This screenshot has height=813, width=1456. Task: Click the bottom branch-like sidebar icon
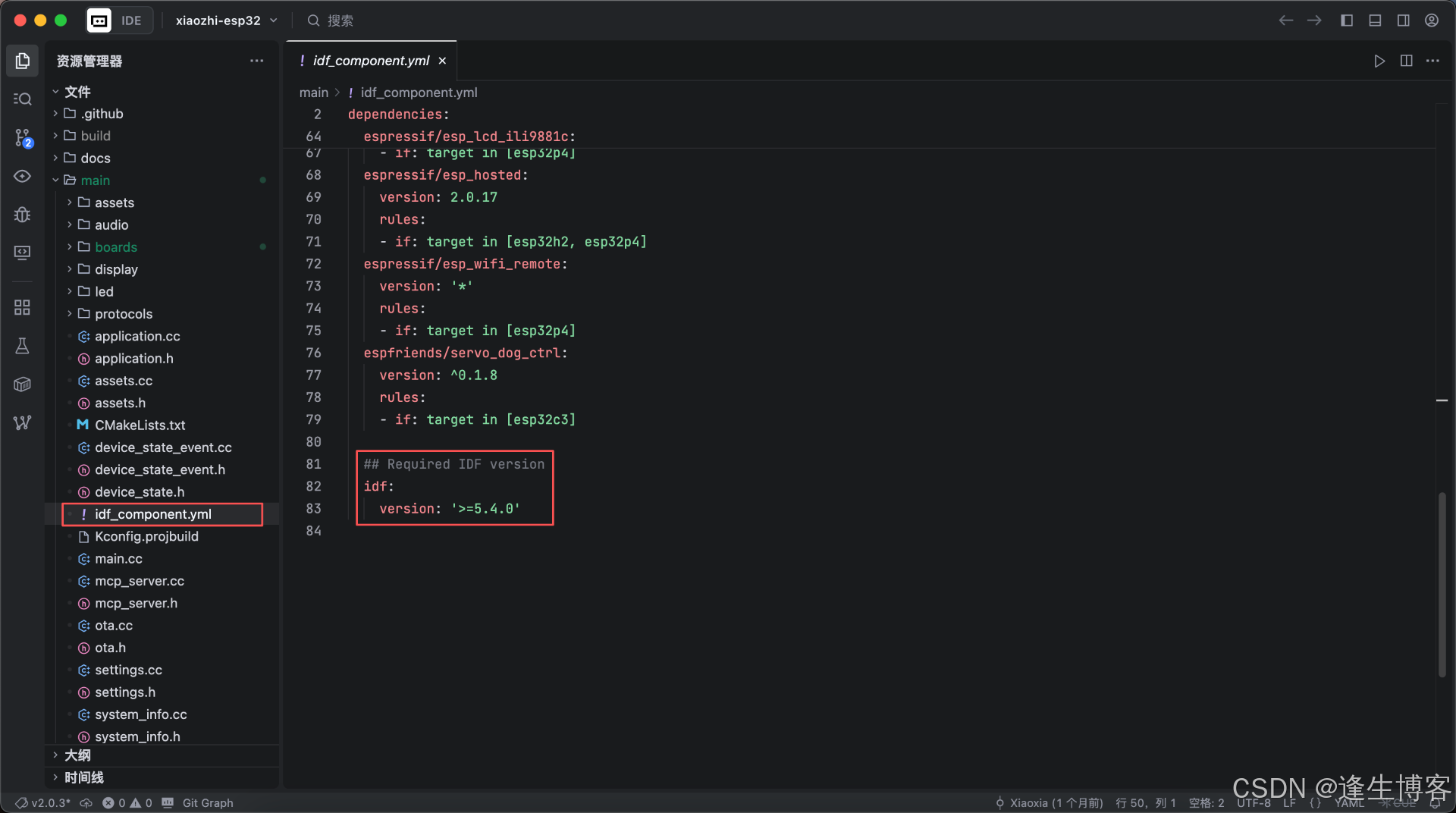point(23,422)
